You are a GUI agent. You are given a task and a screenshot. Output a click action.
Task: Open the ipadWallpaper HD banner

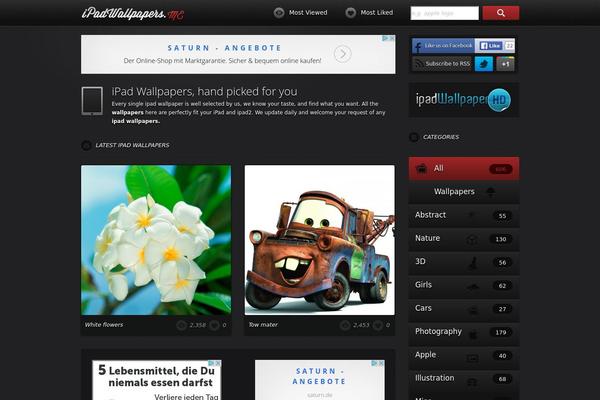[464, 100]
